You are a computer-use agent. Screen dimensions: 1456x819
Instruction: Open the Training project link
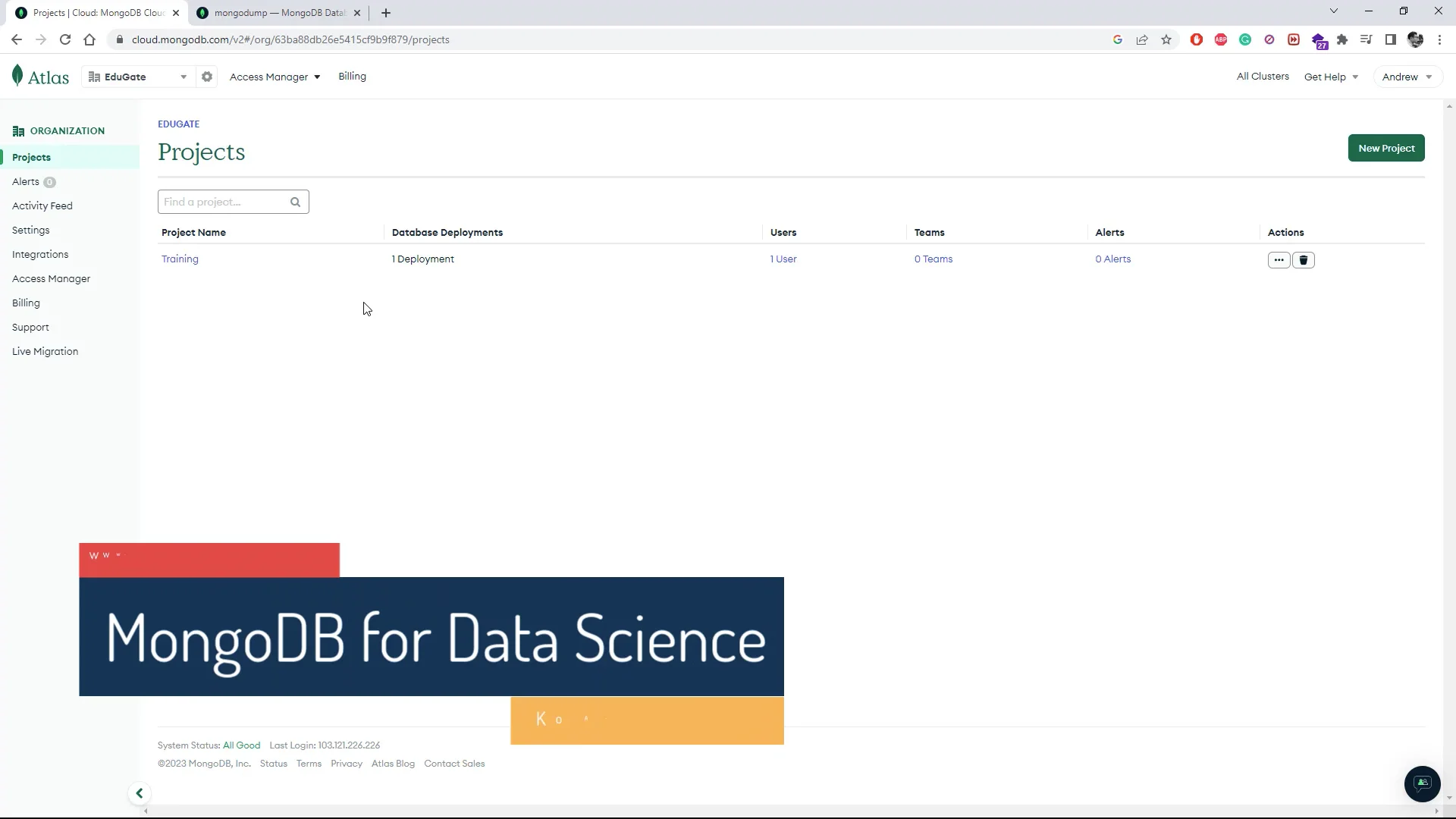(180, 259)
